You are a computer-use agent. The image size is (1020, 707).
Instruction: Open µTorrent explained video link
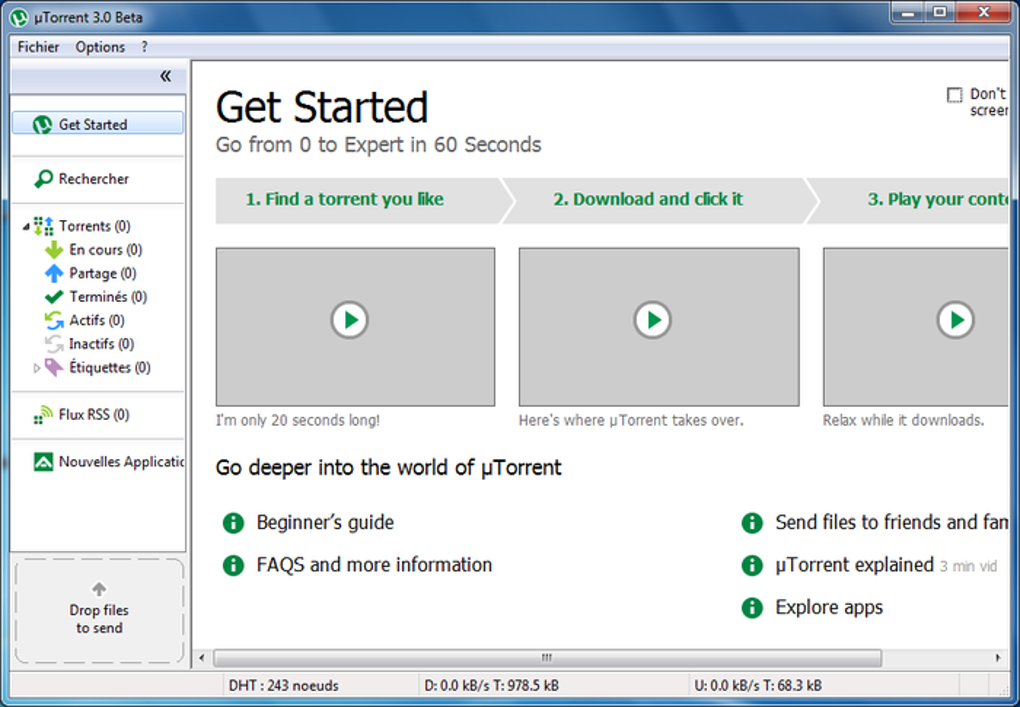(x=854, y=565)
